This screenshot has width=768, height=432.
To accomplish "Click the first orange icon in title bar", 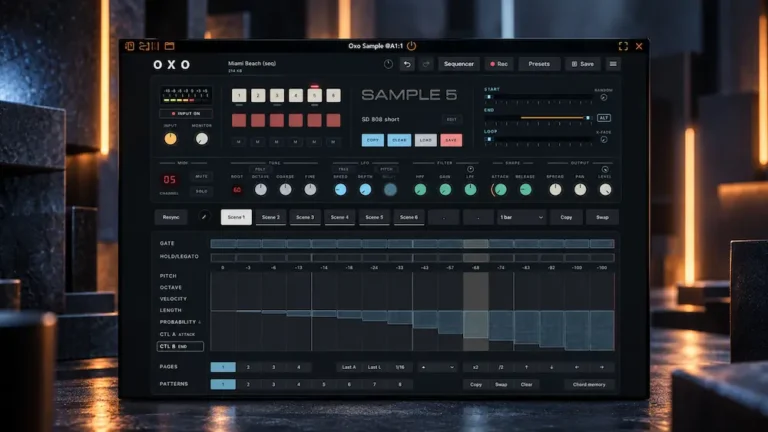I will [x=130, y=46].
